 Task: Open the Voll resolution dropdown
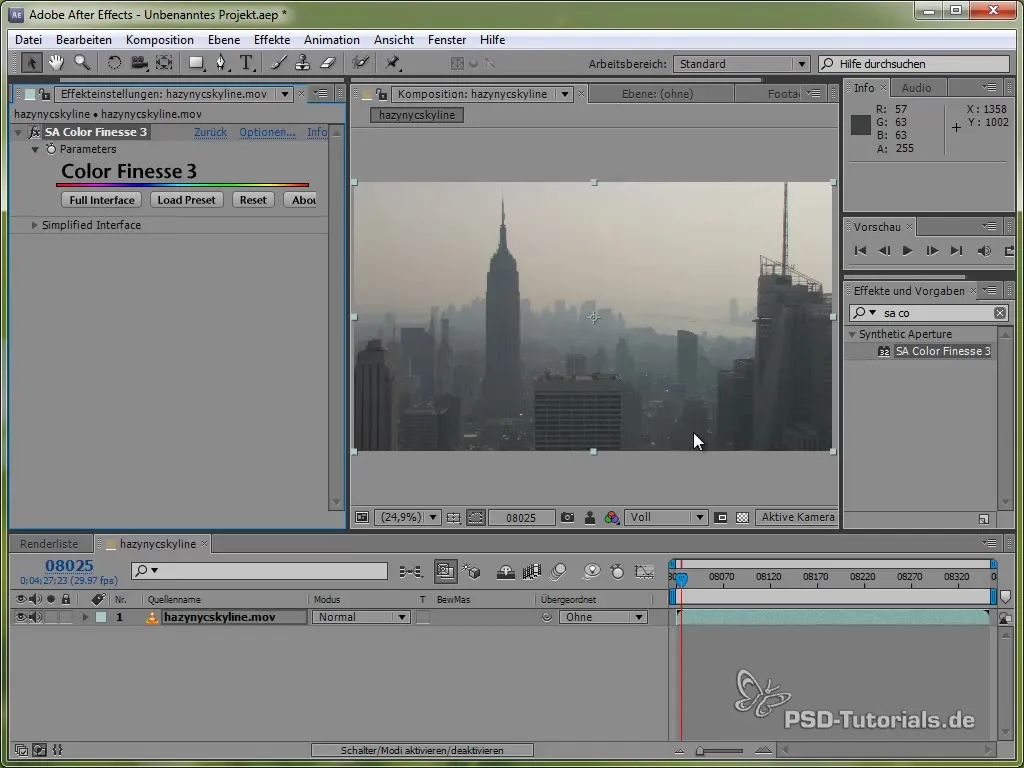point(666,517)
